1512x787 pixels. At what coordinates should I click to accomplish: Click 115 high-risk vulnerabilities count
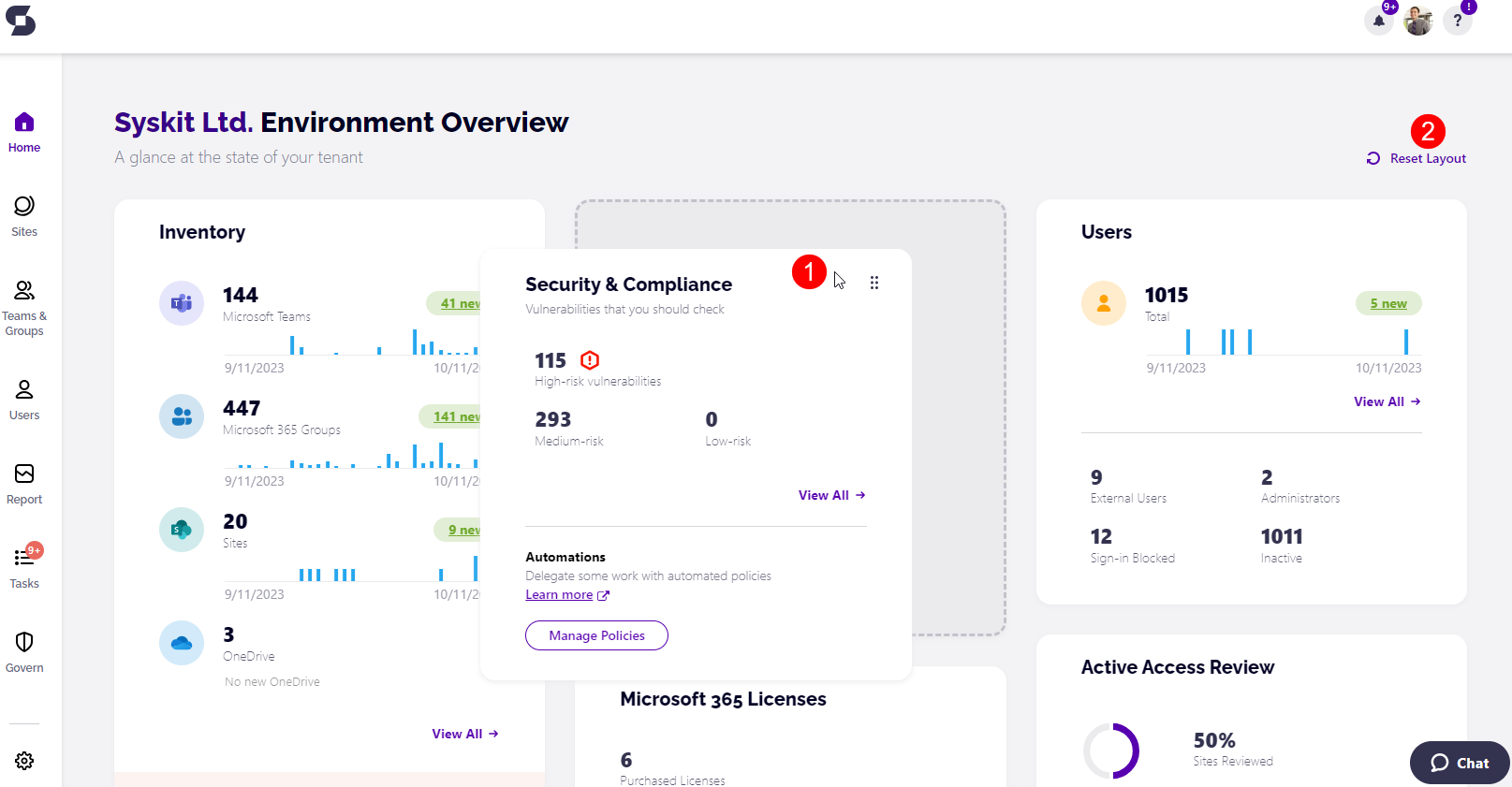pos(550,360)
